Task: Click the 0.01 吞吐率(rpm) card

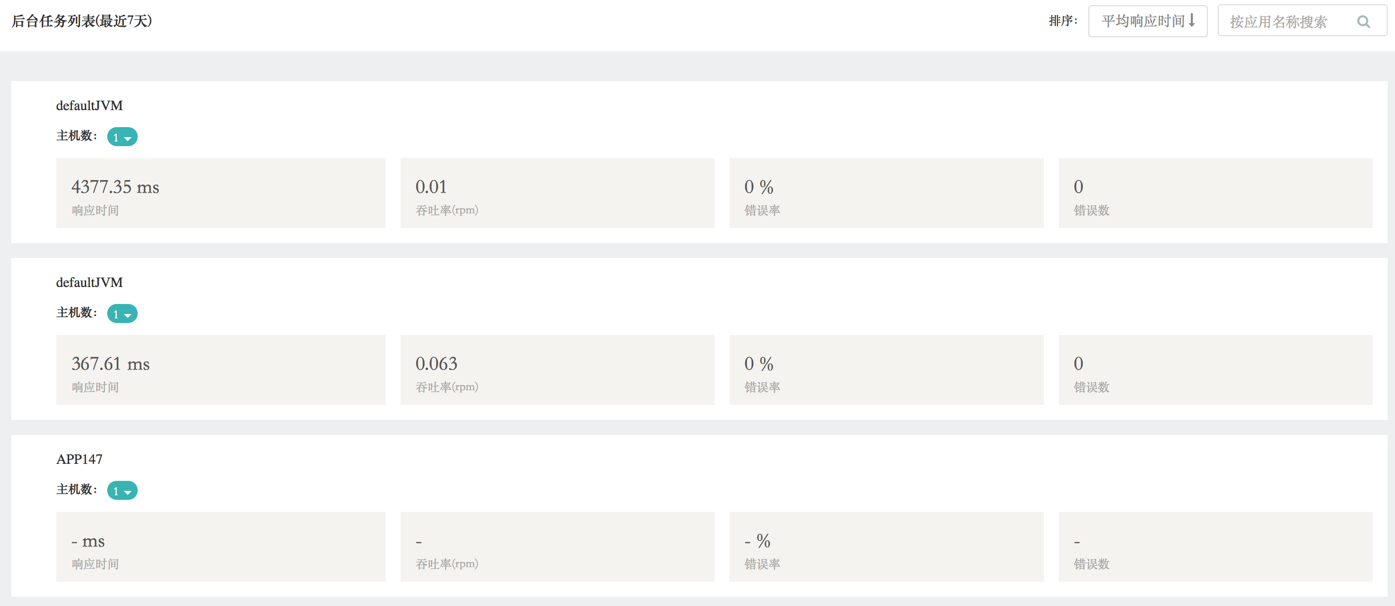Action: tap(557, 193)
